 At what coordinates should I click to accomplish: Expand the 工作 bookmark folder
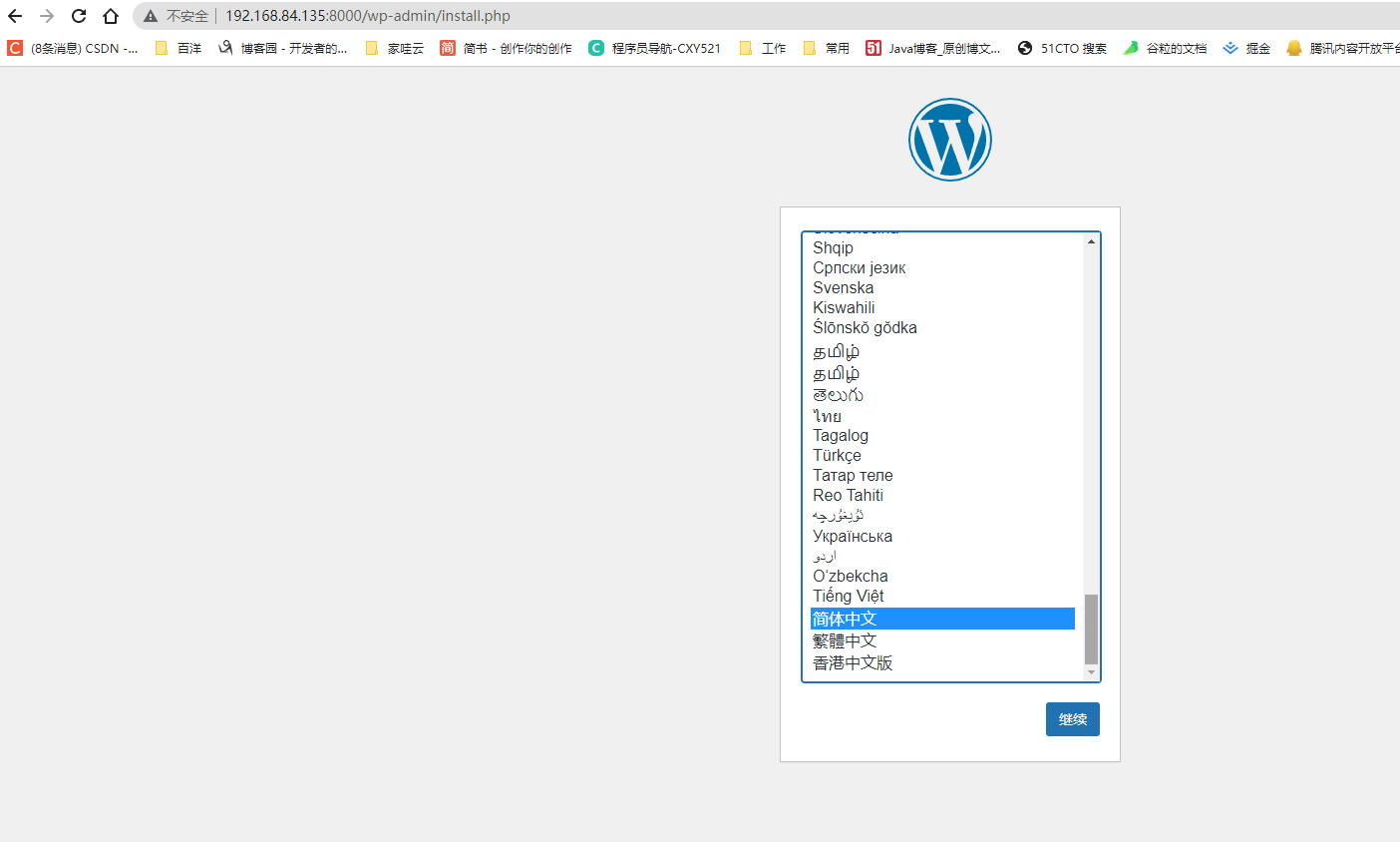pos(763,48)
